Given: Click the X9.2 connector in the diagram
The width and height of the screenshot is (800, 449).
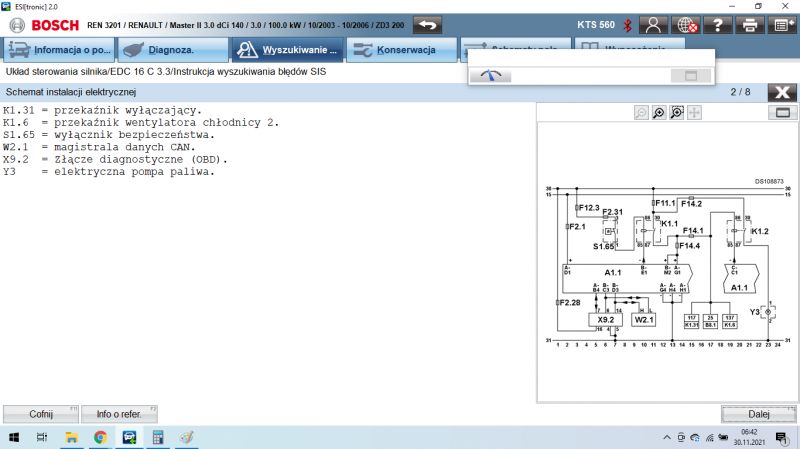Looking at the screenshot, I should click(606, 320).
